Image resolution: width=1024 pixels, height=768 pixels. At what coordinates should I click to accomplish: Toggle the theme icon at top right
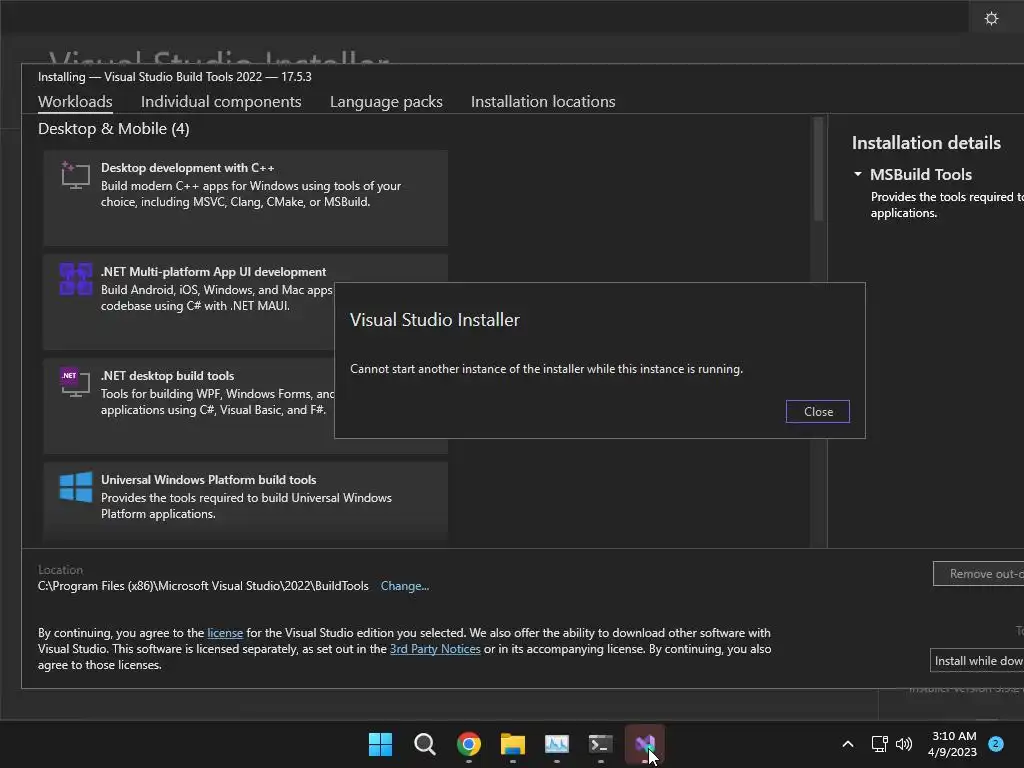(991, 18)
